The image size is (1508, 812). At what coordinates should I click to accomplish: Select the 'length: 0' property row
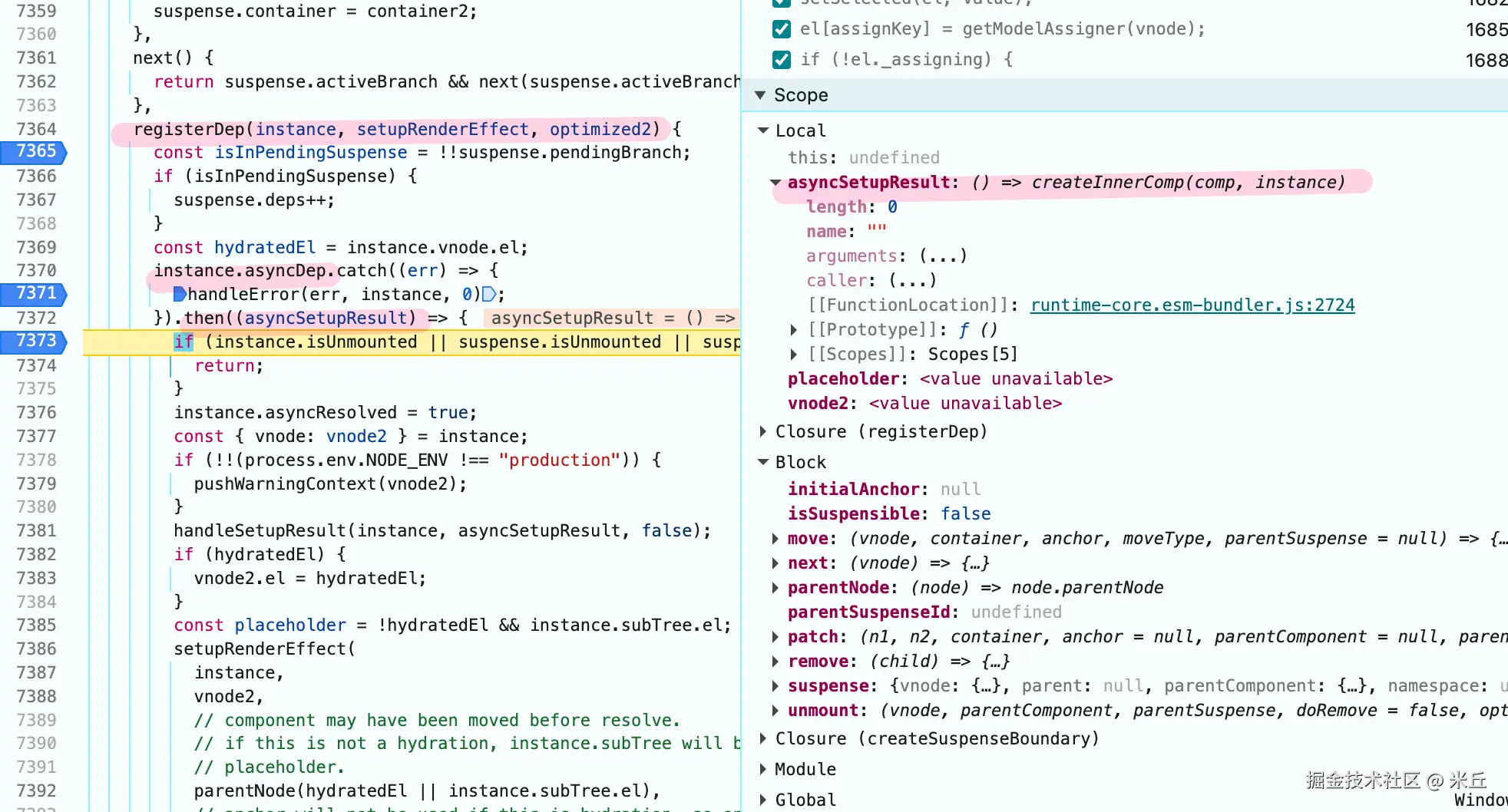click(852, 207)
